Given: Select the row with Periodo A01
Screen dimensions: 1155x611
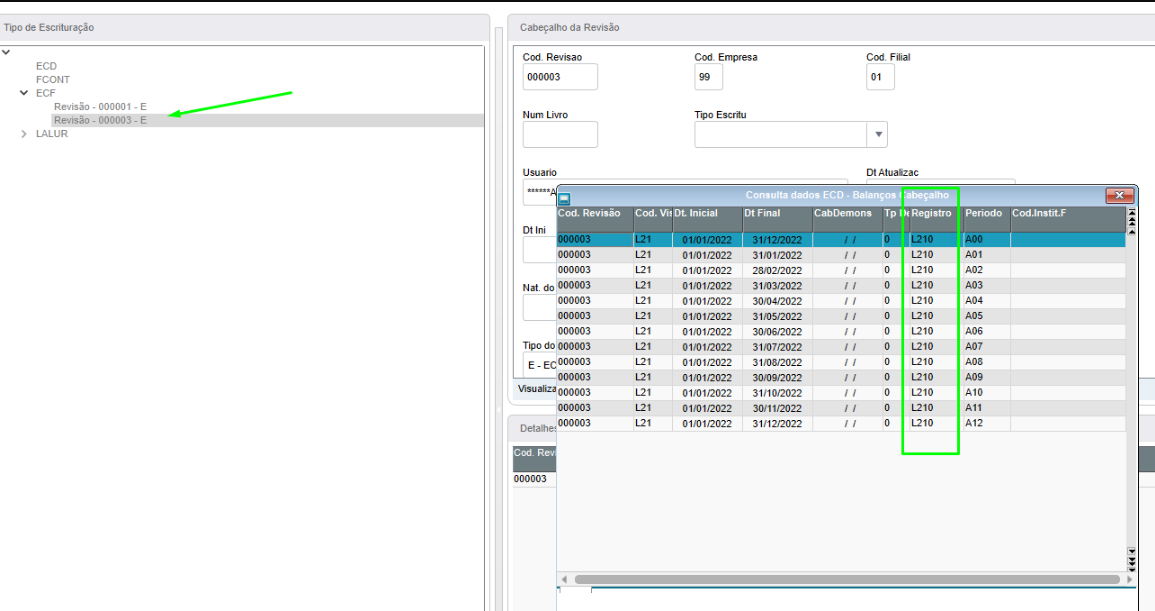Looking at the screenshot, I should click(840, 255).
